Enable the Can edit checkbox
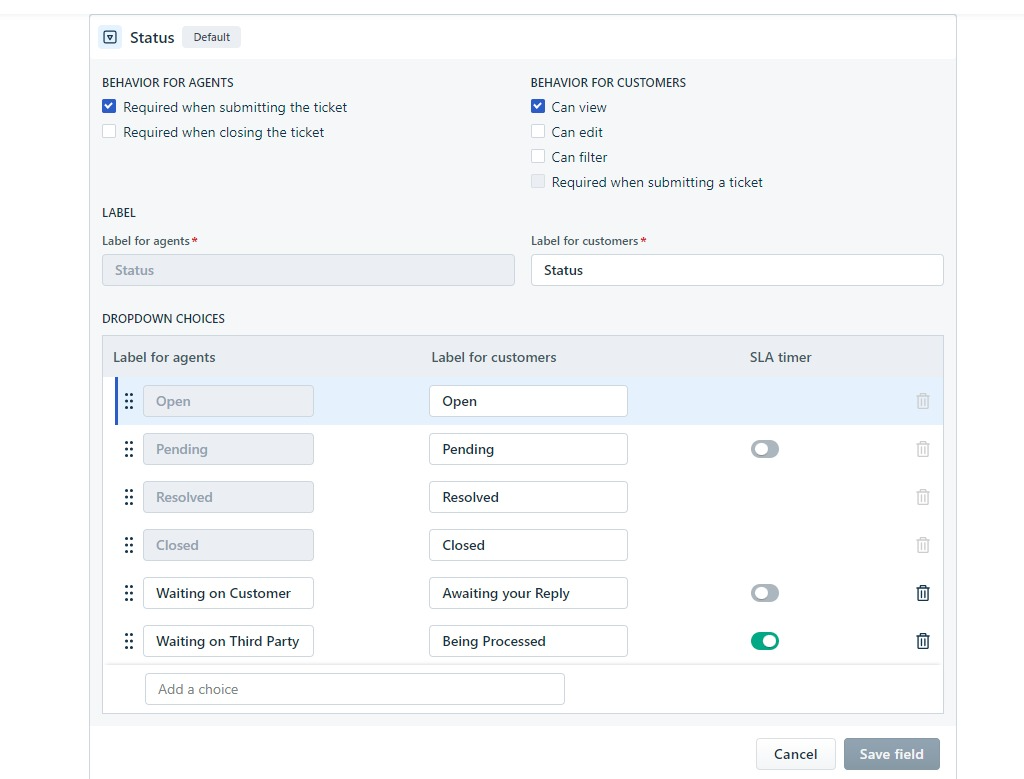The image size is (1024, 779). click(537, 131)
